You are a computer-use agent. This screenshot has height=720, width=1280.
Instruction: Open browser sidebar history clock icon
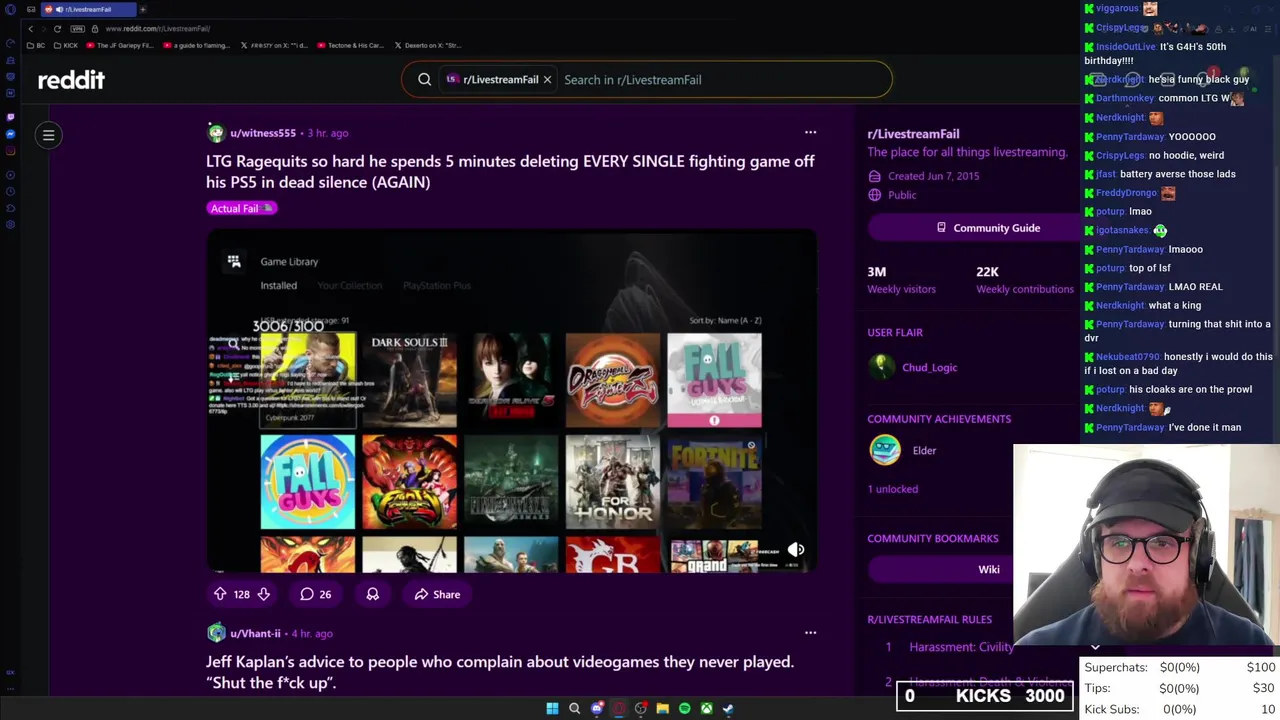[10, 190]
